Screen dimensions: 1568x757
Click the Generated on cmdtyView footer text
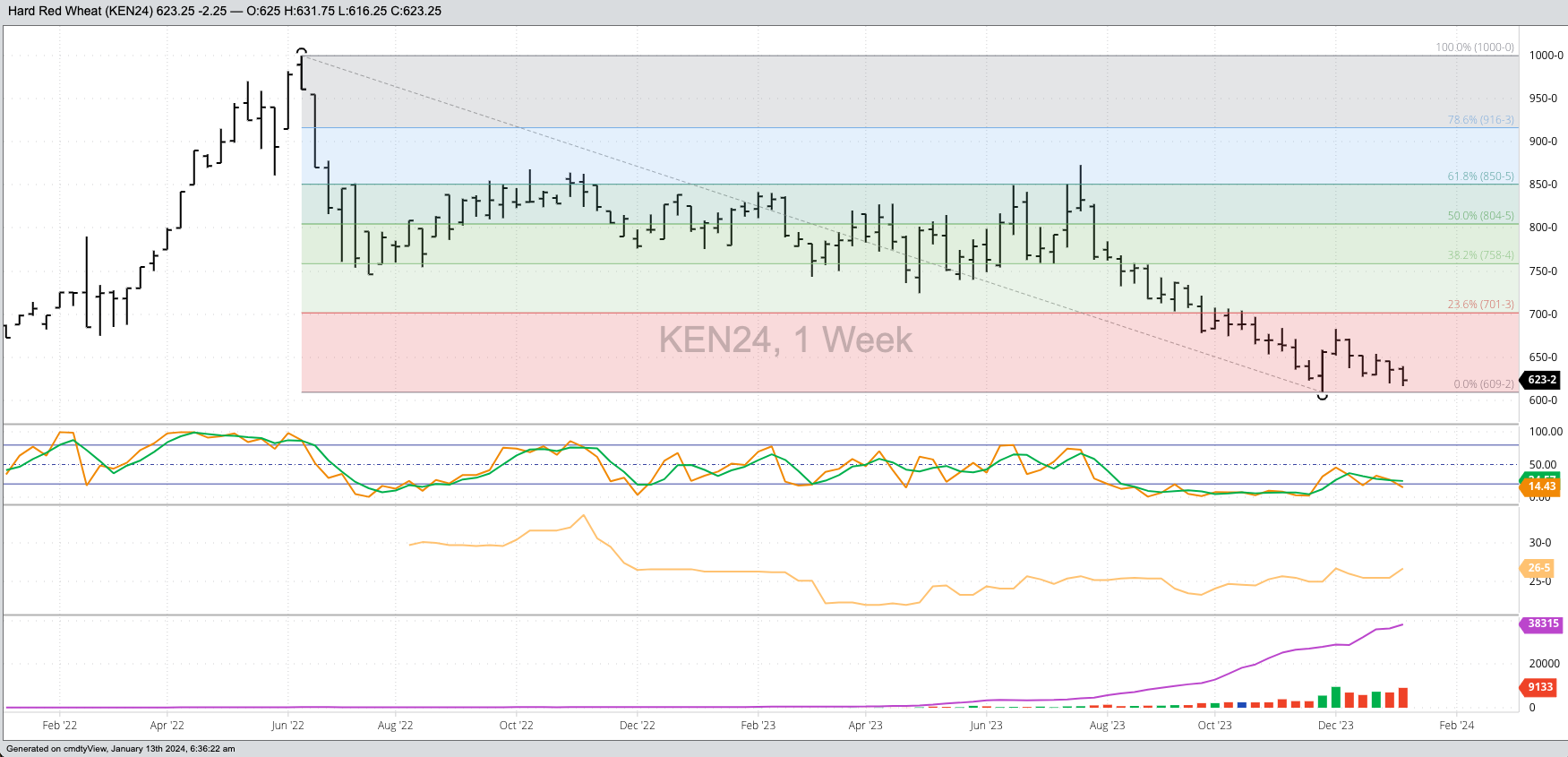click(x=121, y=749)
